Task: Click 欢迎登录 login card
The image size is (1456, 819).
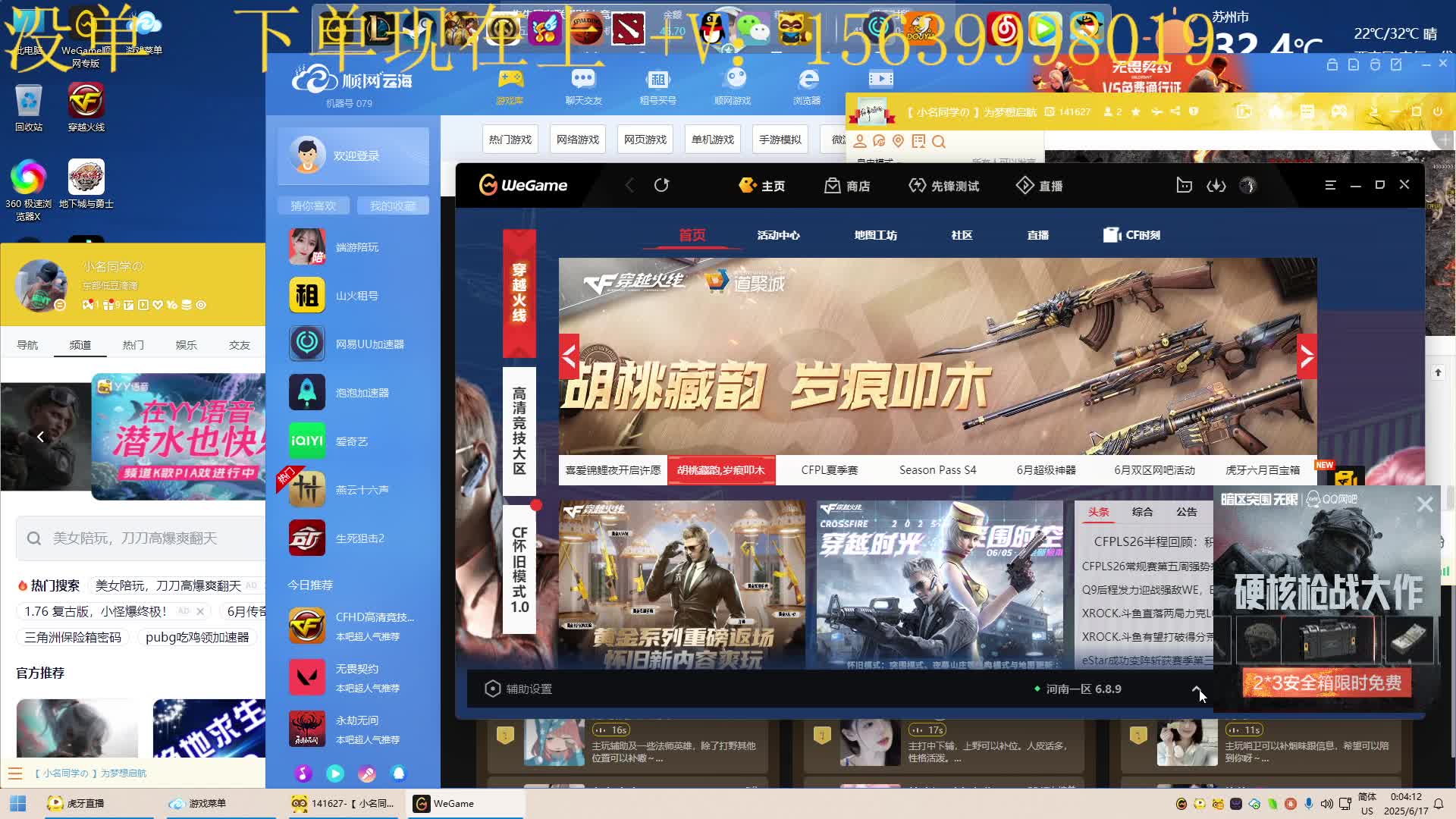Action: coord(353,155)
